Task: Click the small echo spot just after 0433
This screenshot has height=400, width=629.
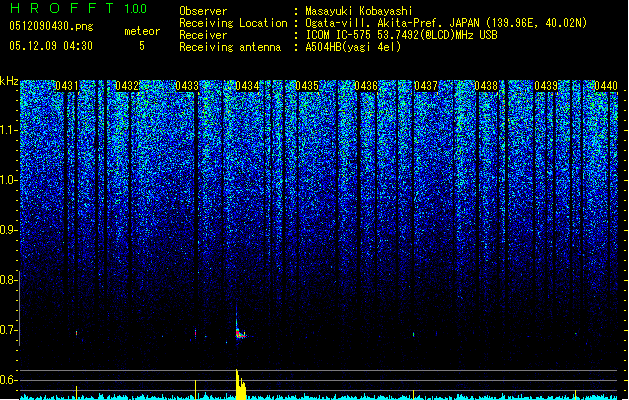Action: coord(195,333)
